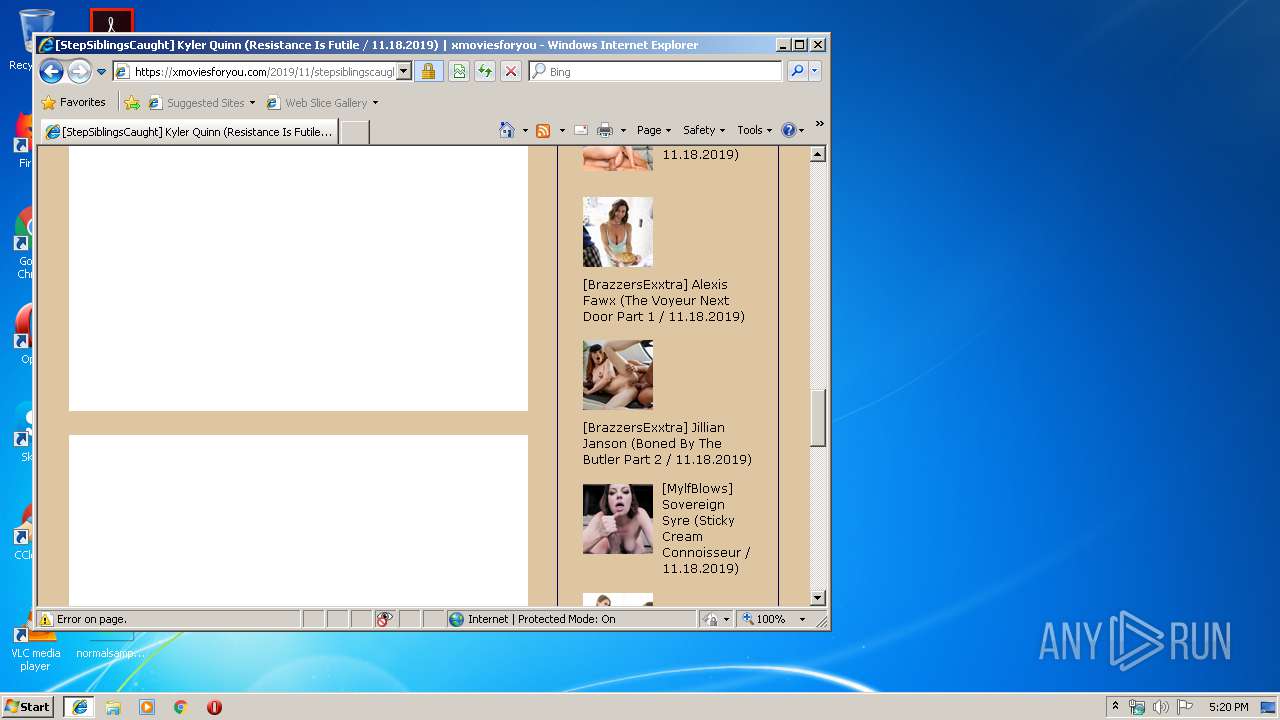Click the status bar security lock icon
The height and width of the screenshot is (720, 1280).
coord(710,619)
